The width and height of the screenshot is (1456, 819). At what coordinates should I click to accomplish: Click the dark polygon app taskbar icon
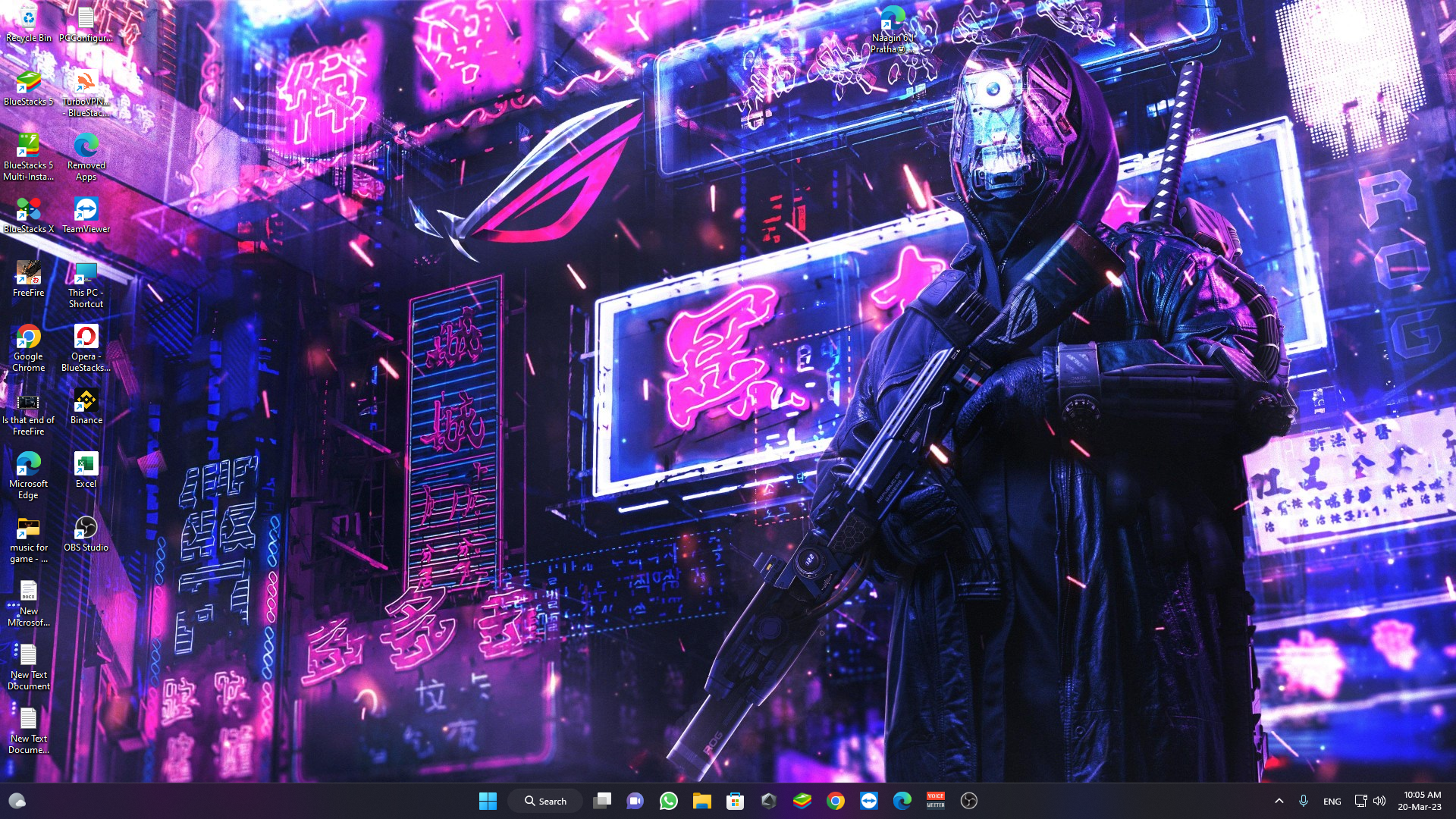768,801
